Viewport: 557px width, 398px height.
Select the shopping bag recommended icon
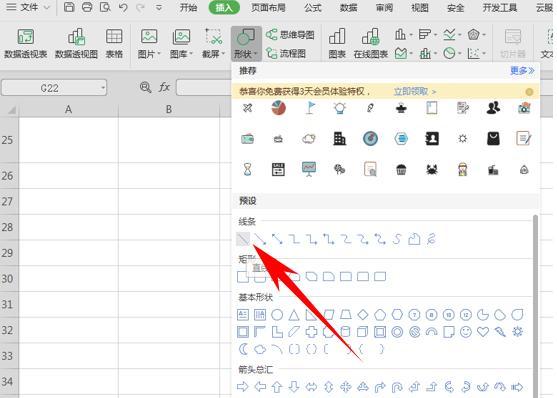point(493,139)
